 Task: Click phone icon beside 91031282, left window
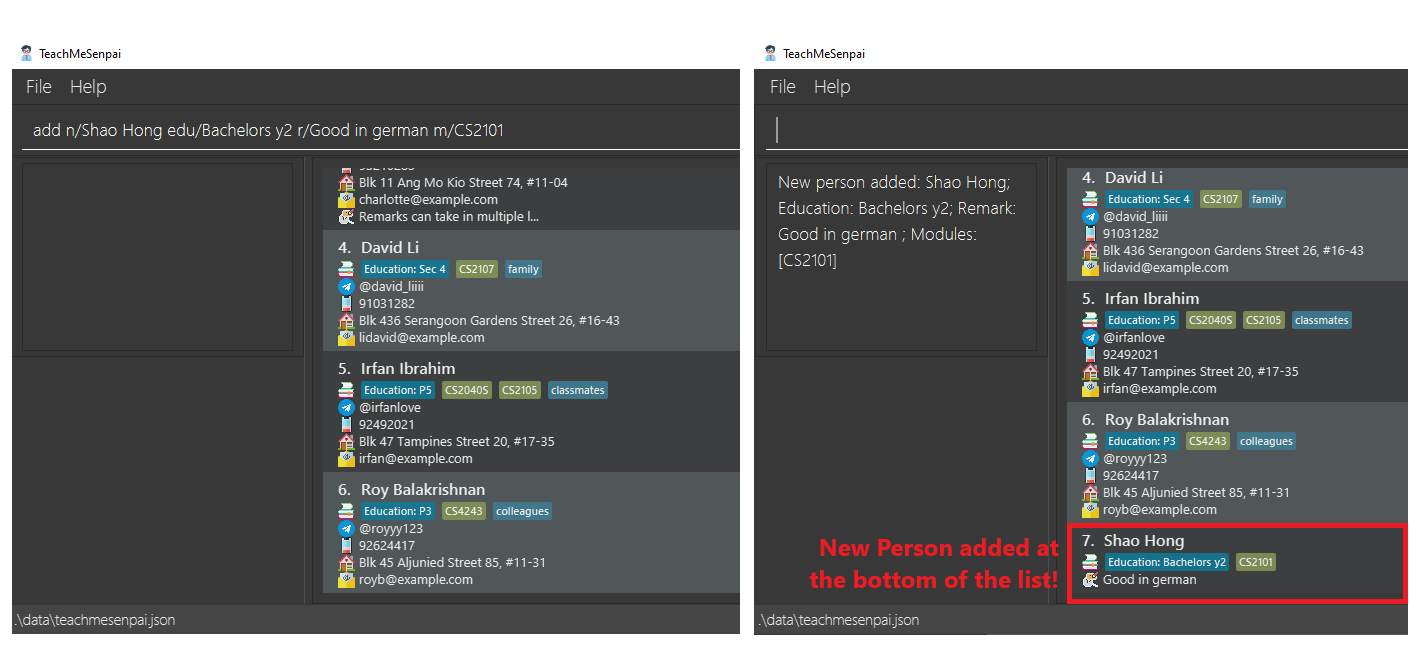pyautogui.click(x=346, y=303)
